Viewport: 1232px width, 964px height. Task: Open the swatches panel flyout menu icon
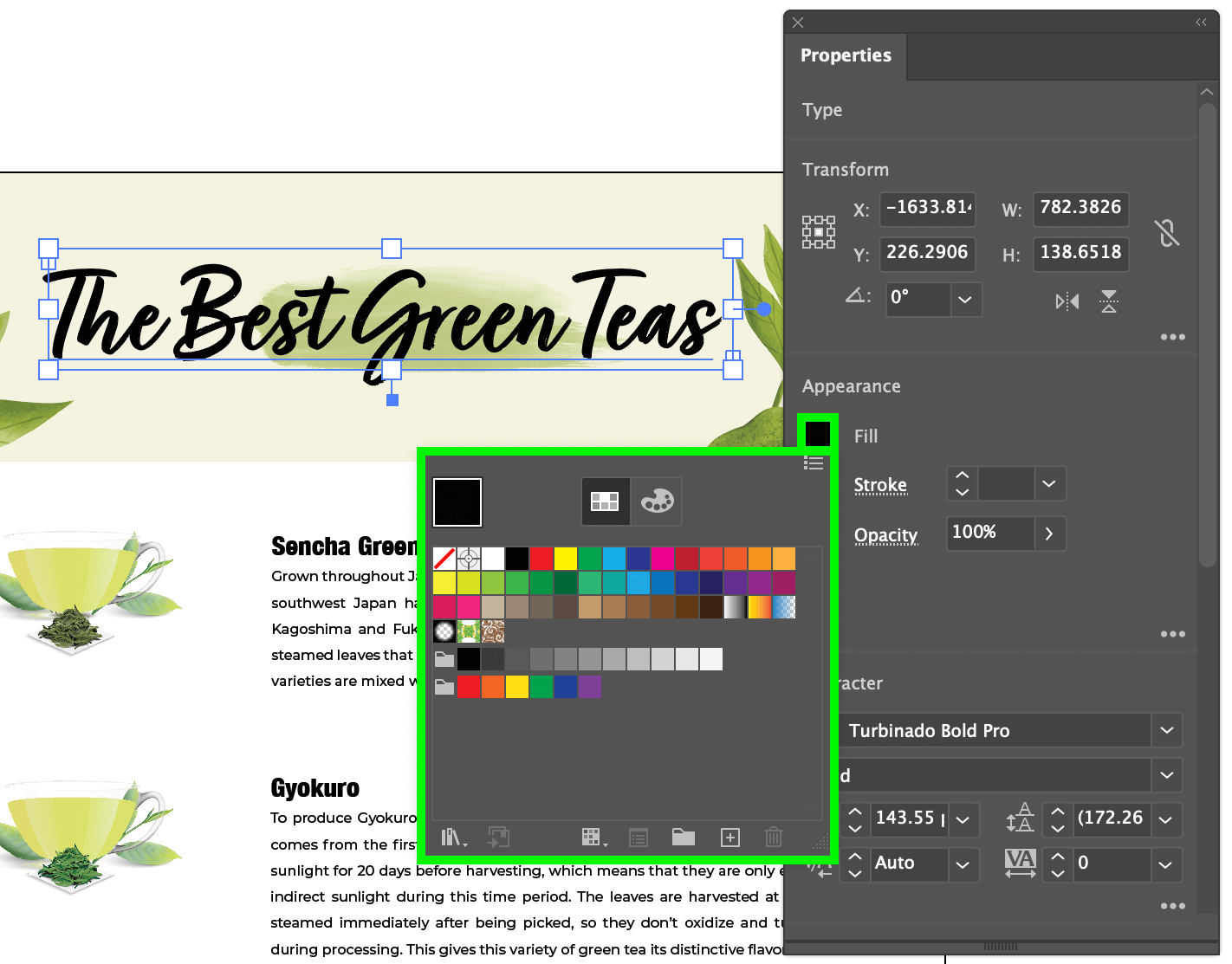(814, 463)
